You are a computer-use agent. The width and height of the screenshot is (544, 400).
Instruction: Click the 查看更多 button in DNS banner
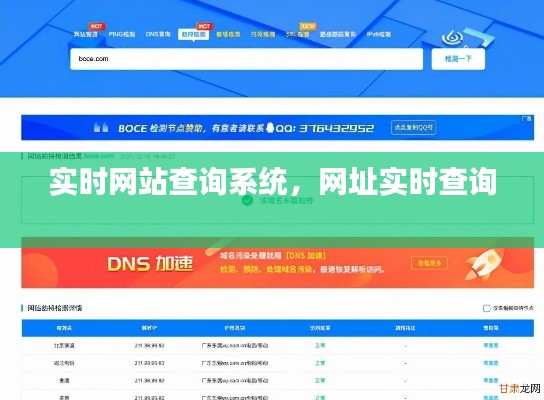coord(430,263)
